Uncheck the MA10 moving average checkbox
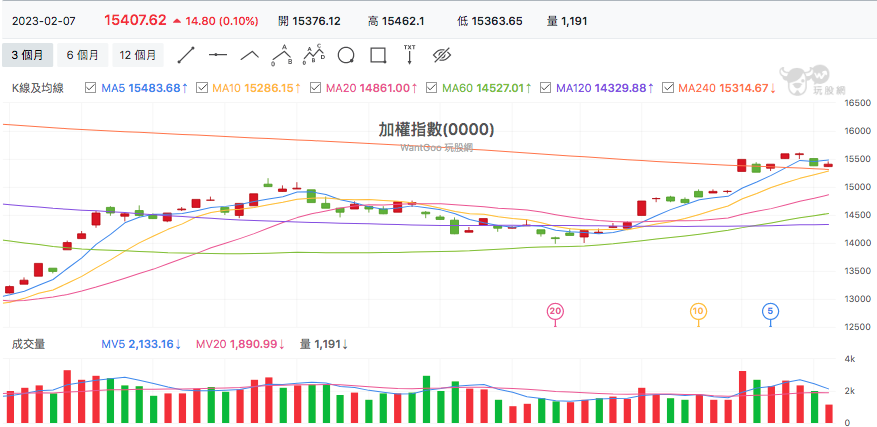 (202, 88)
